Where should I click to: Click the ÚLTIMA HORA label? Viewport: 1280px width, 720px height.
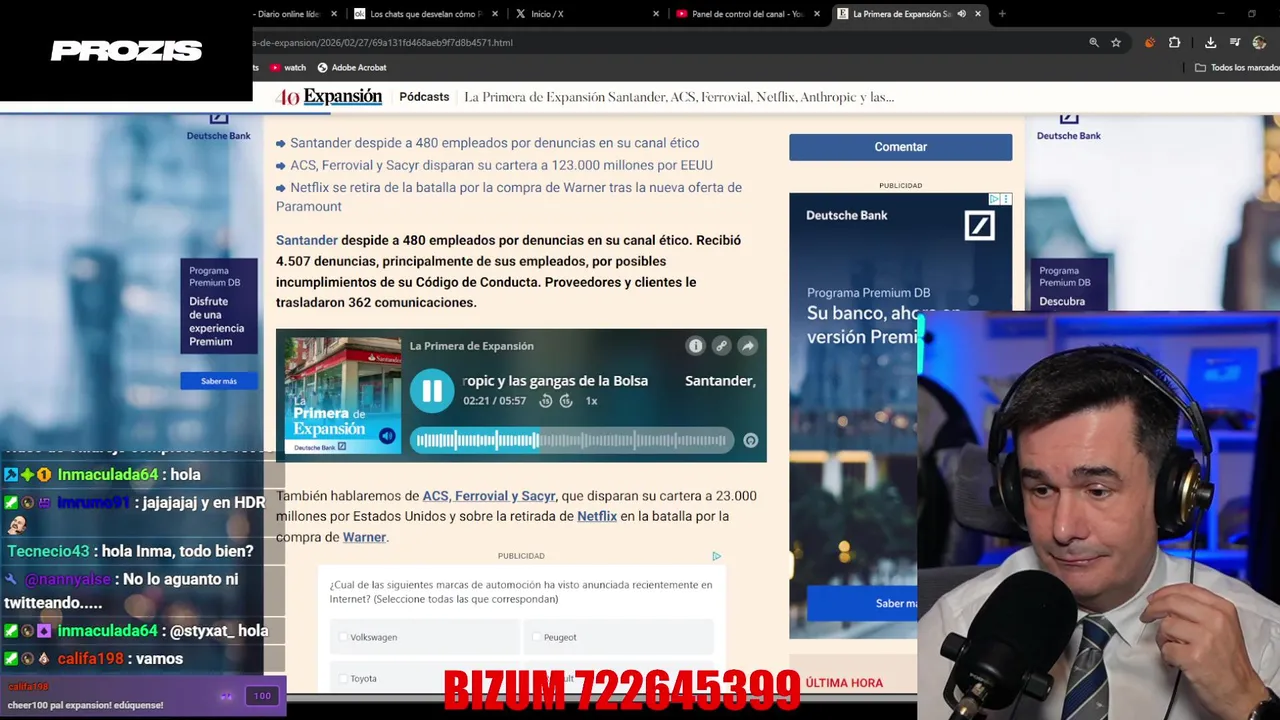pos(844,683)
